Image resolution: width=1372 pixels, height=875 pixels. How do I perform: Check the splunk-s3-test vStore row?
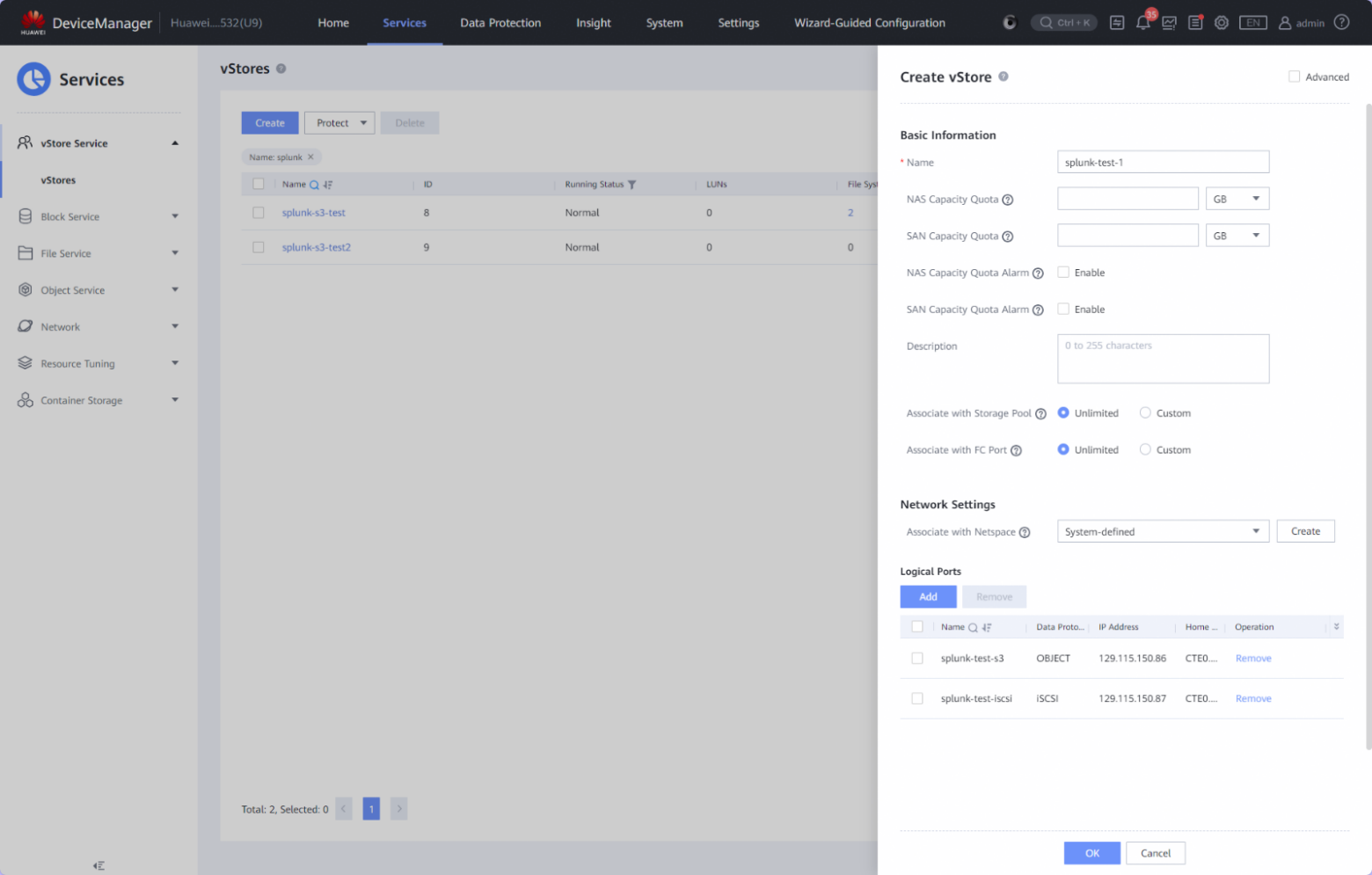pos(259,213)
